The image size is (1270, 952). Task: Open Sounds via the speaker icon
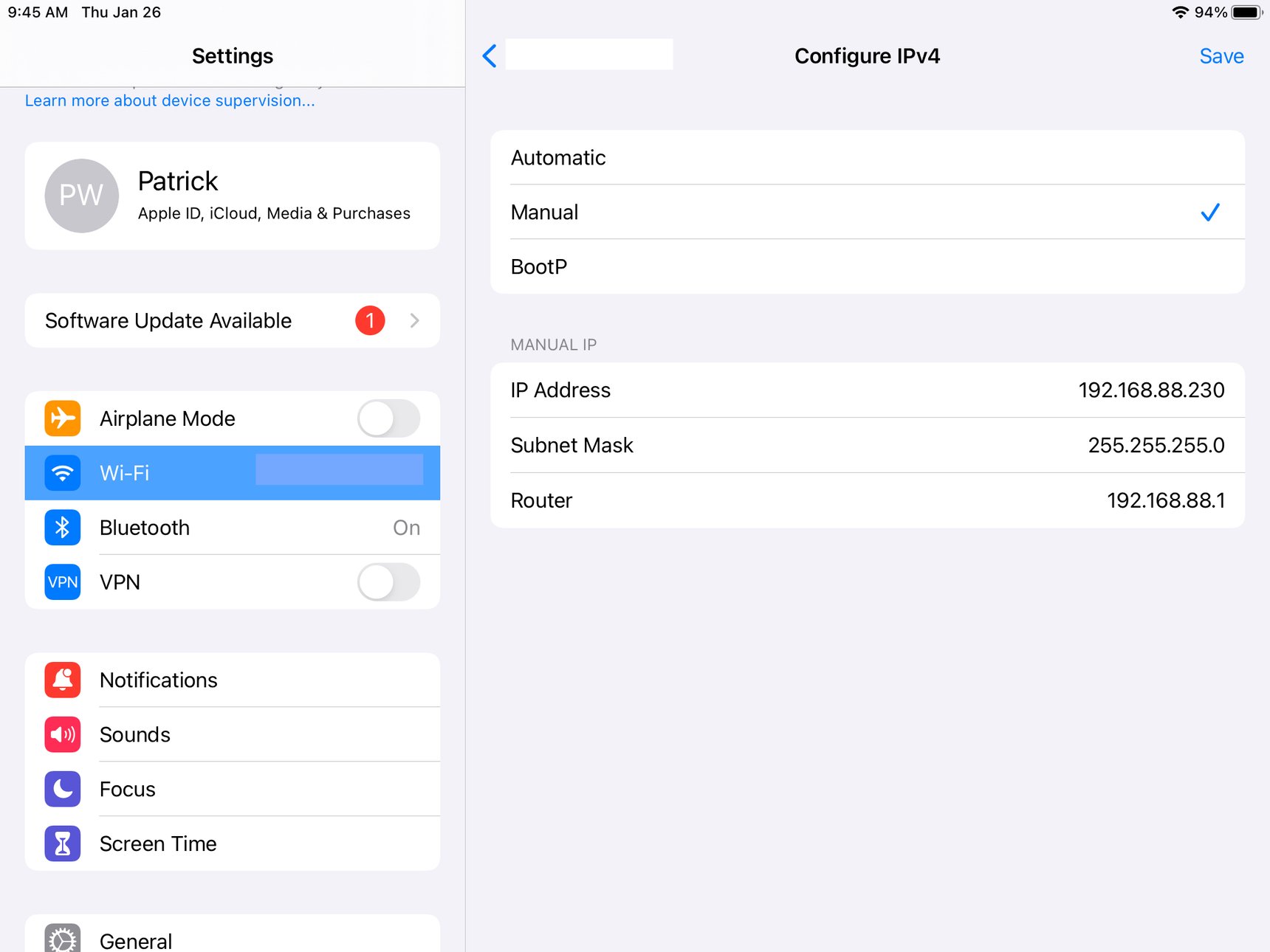tap(63, 734)
